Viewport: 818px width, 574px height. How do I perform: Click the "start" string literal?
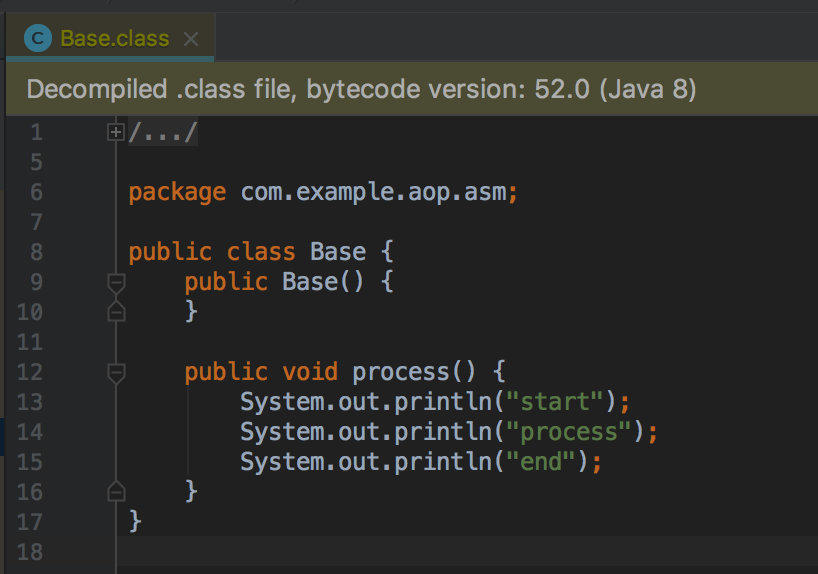(x=555, y=402)
